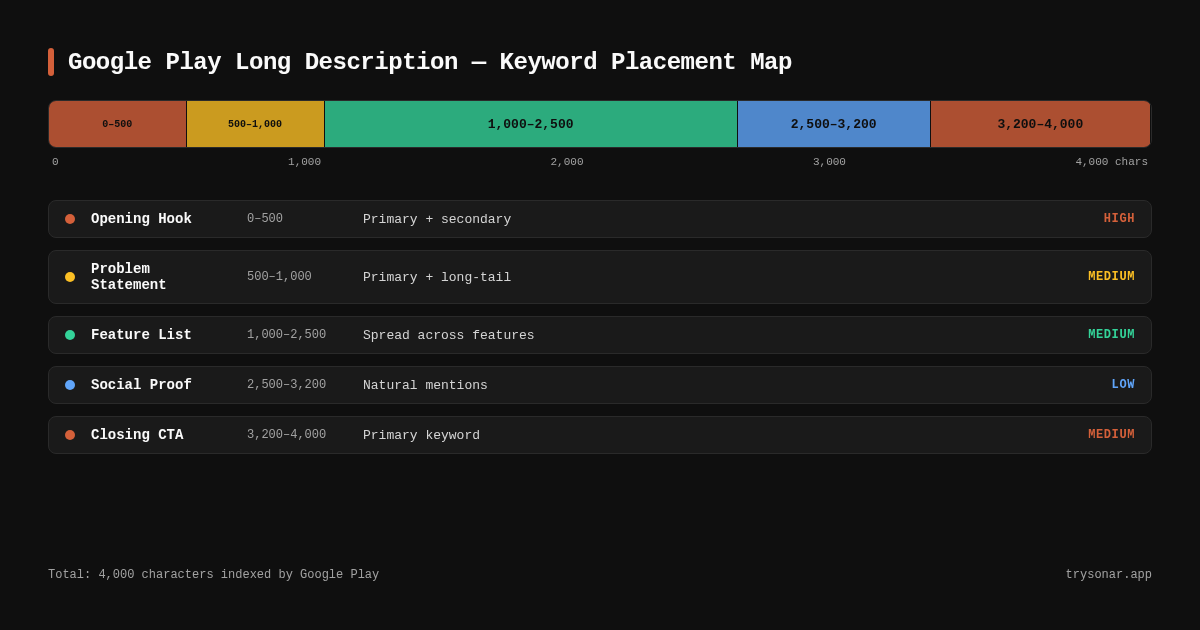
Task: Click the 'Primary + long-tail' text
Action: (437, 277)
